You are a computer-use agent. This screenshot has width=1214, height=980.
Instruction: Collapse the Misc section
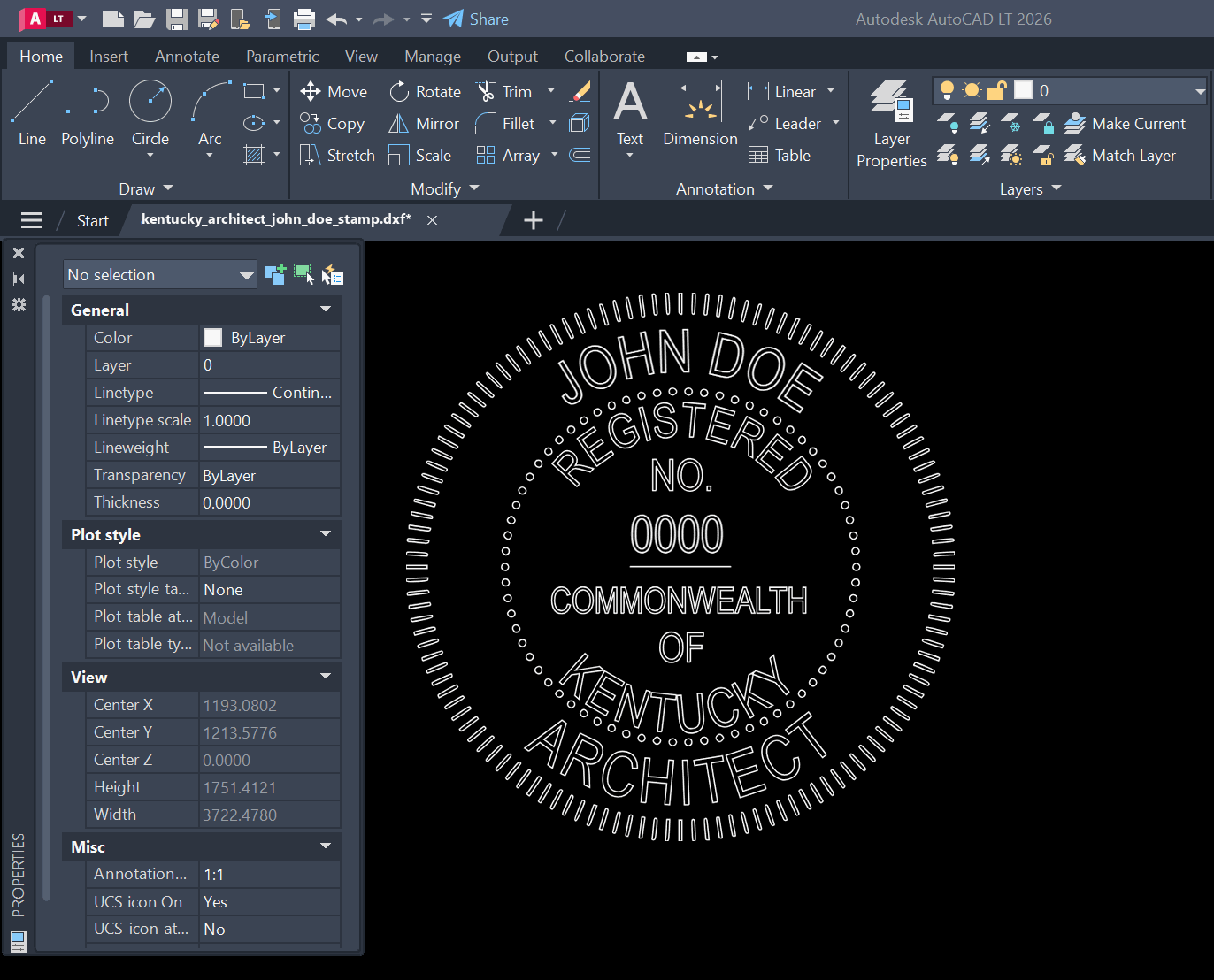click(326, 846)
